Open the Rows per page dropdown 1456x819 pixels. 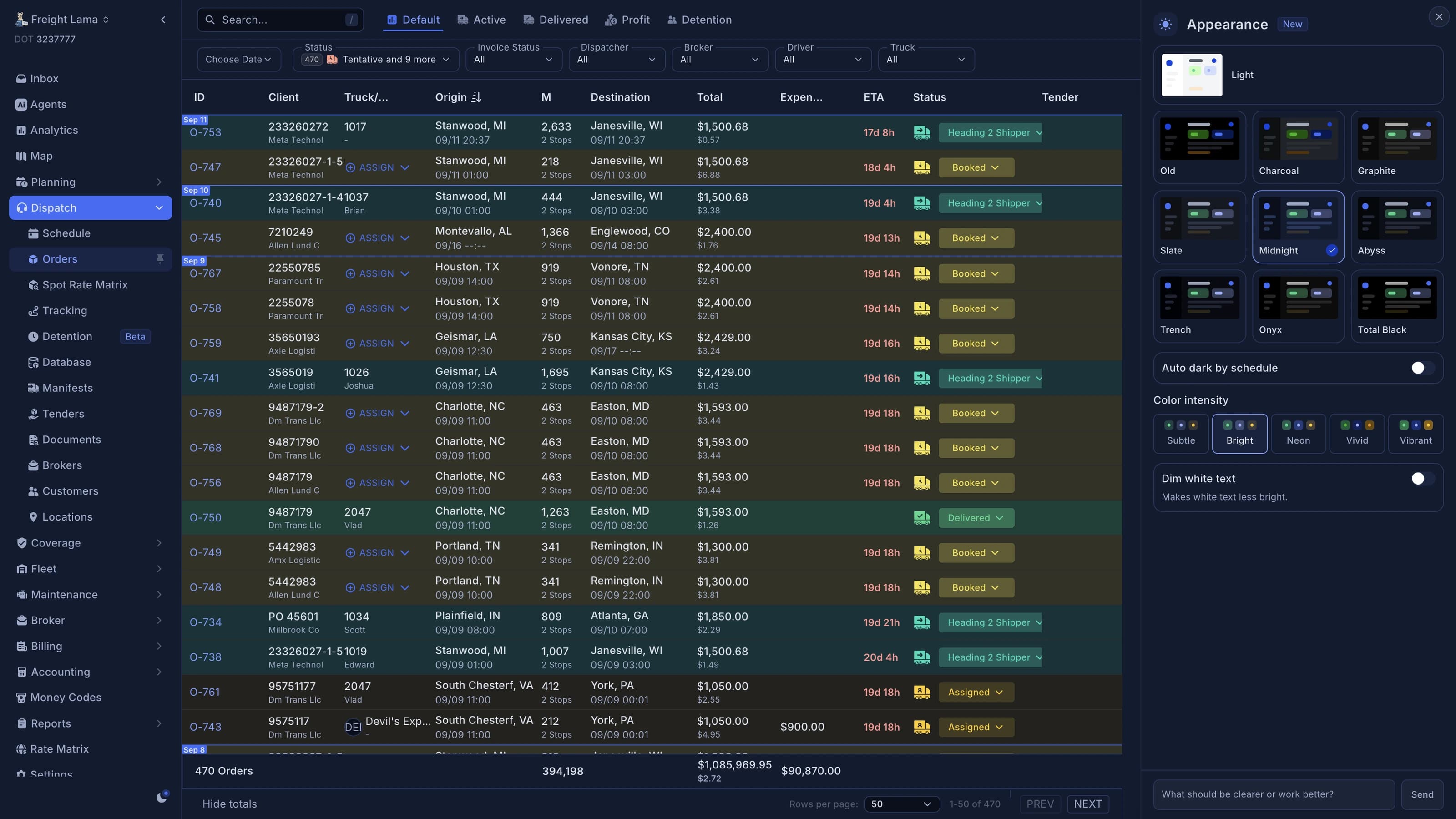click(x=901, y=804)
